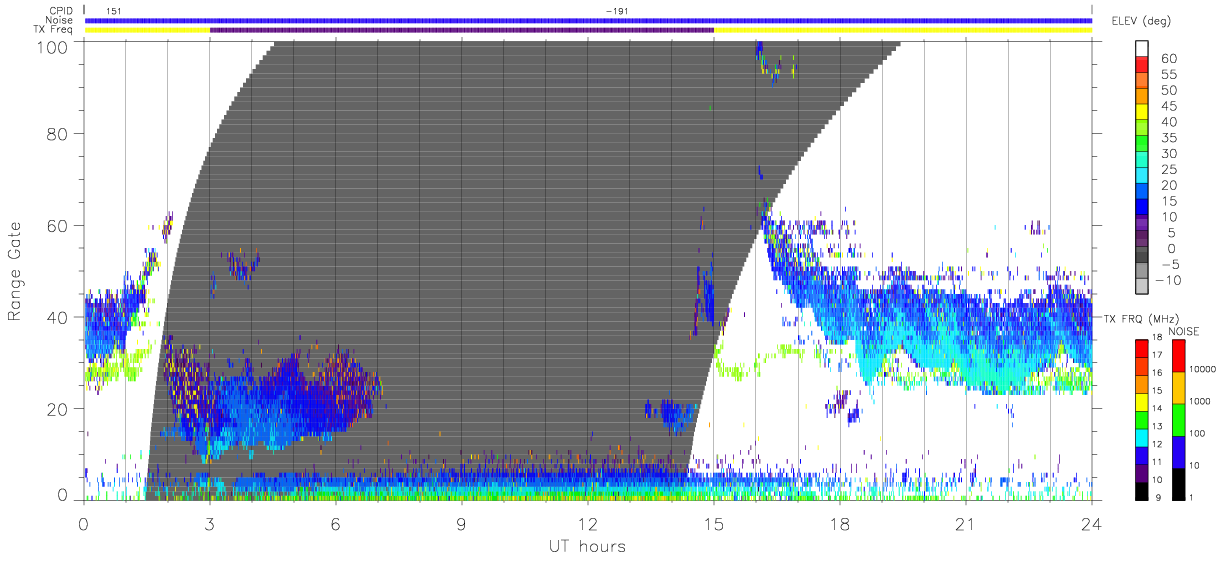Click the '12' tick on UT hours axis
Image resolution: width=1228 pixels, height=567 pixels.
[587, 523]
